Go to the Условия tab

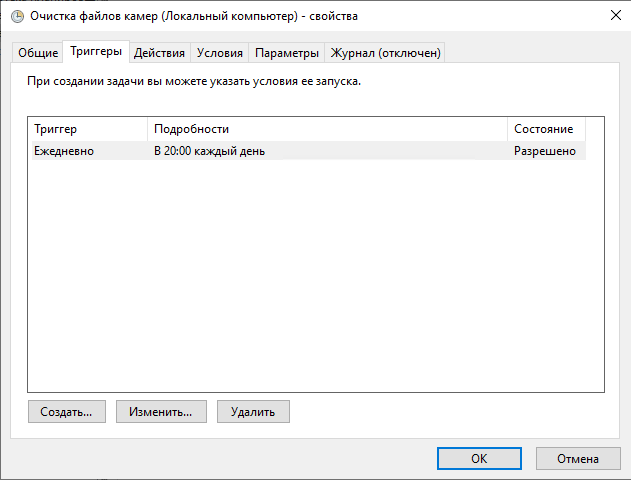220,53
